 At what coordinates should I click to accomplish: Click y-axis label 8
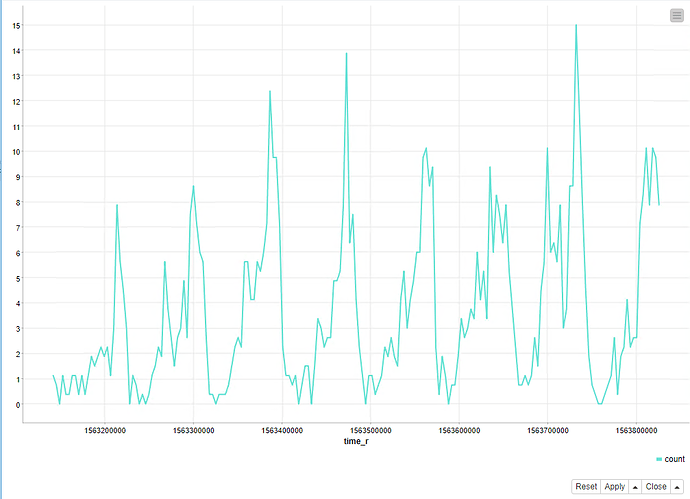pyautogui.click(x=18, y=203)
